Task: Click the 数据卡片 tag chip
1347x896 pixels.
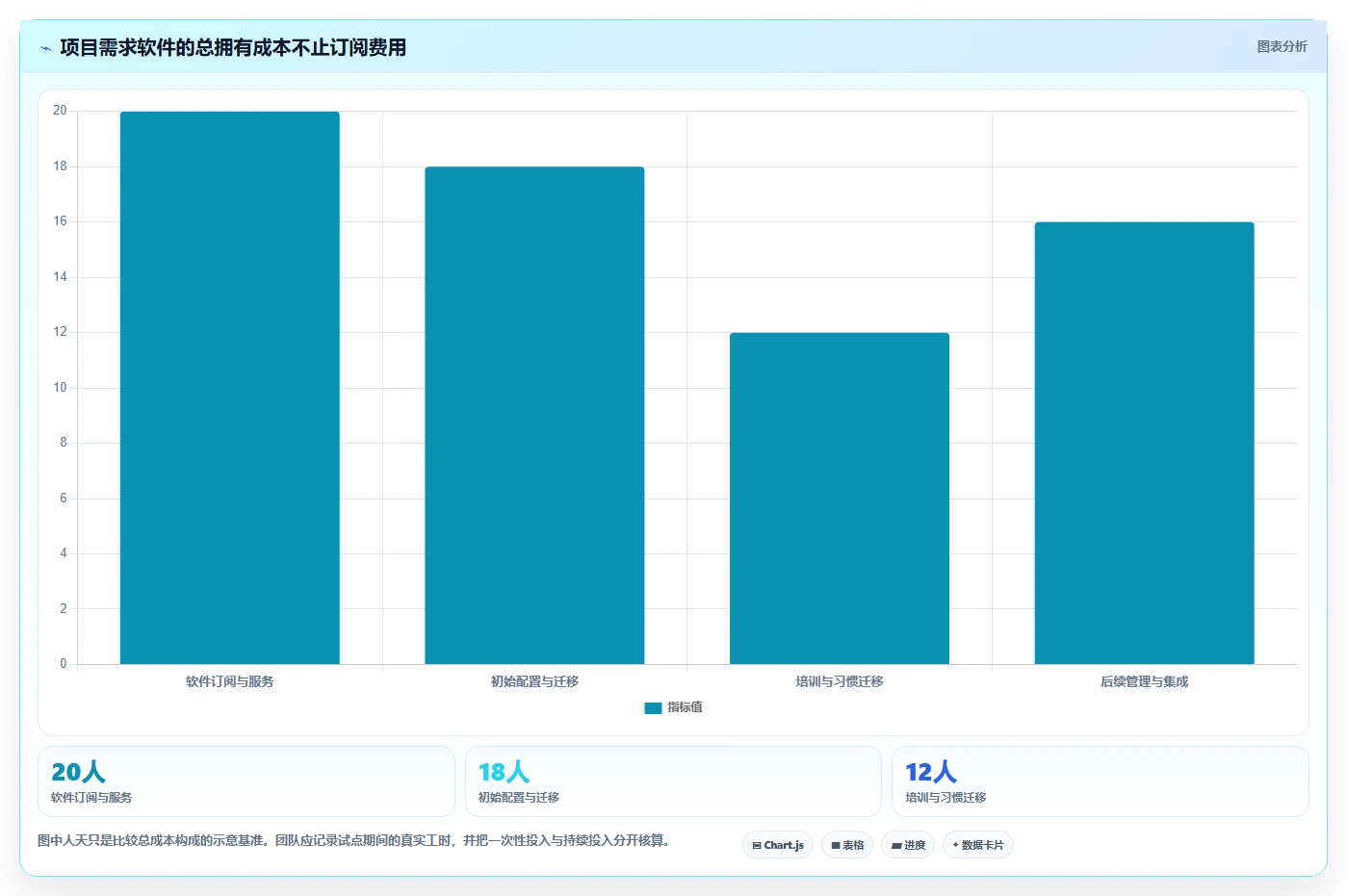Action: 978,845
